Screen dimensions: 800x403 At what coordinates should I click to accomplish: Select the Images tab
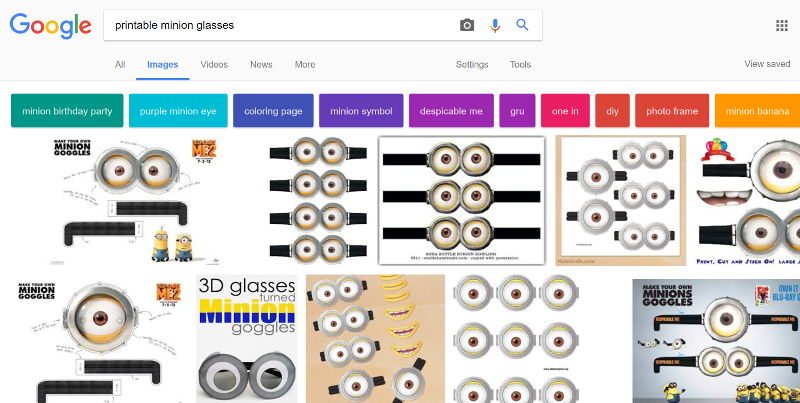tap(163, 65)
